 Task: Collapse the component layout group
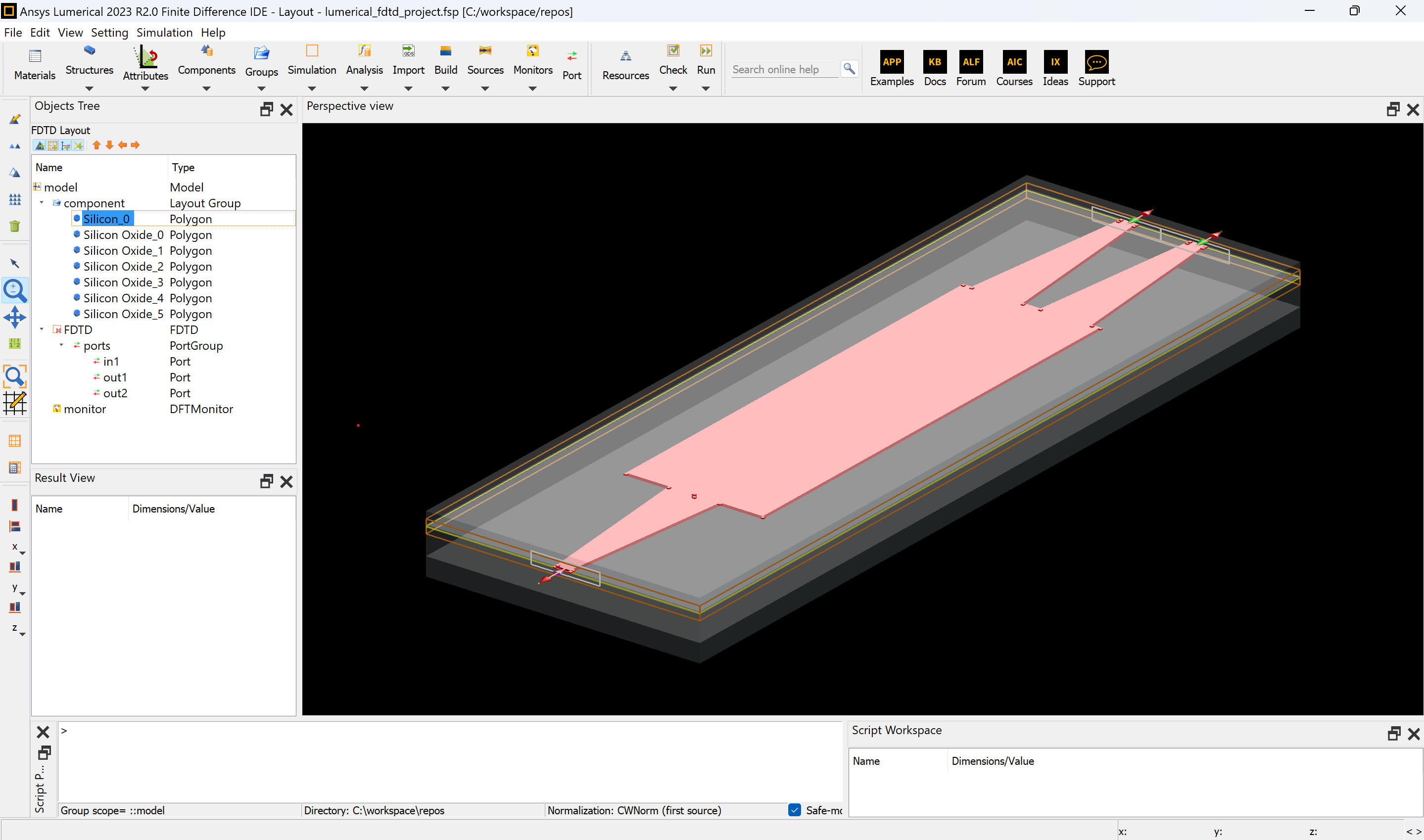click(x=42, y=203)
